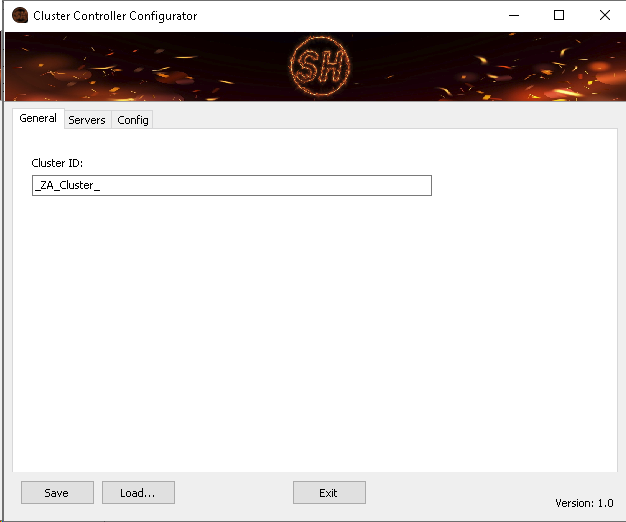Minimize the Cluster Controller Configurator window

tap(514, 16)
